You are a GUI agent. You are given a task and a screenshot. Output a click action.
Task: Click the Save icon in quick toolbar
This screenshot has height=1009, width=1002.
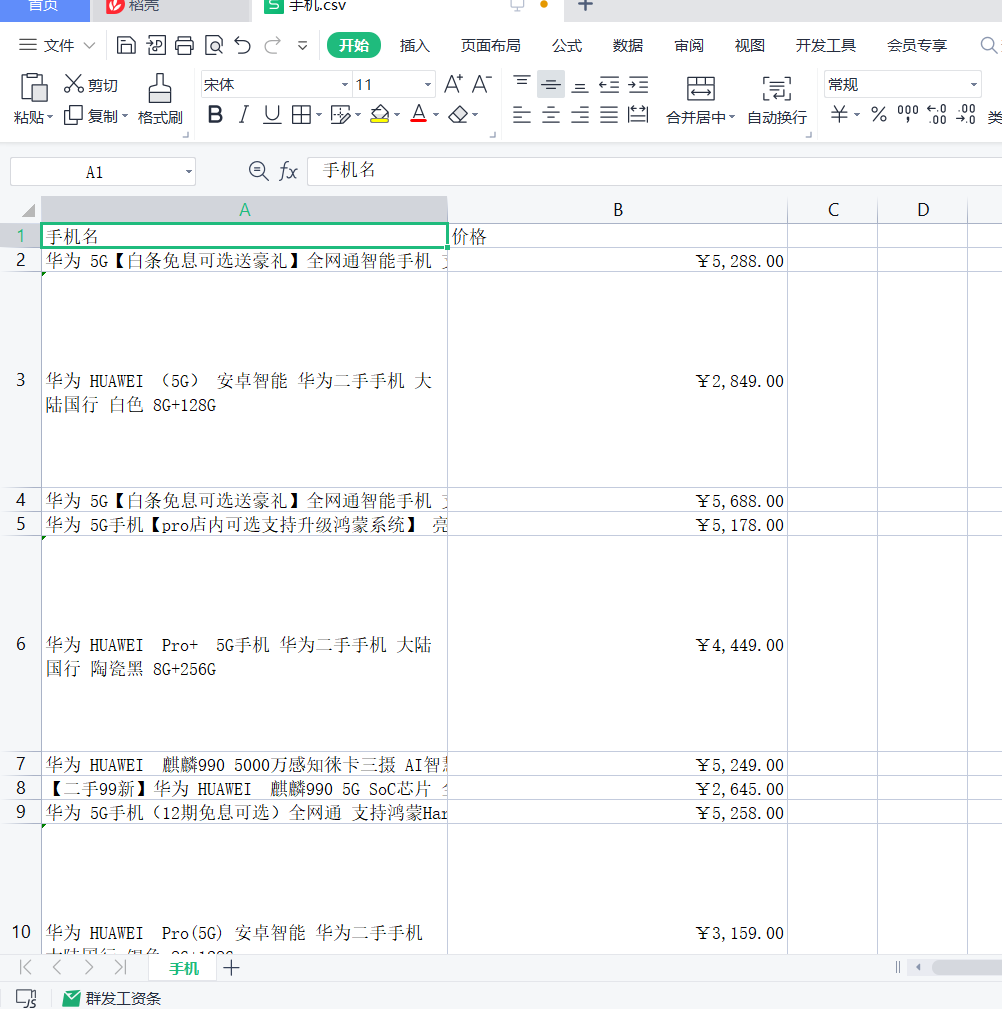[126, 45]
